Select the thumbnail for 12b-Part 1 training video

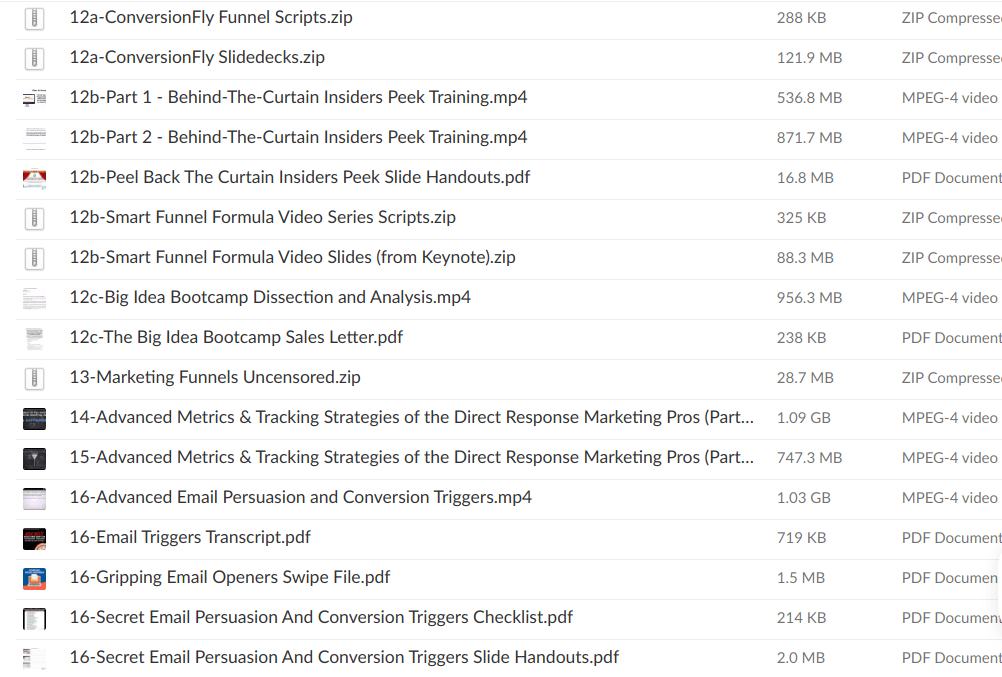click(35, 98)
